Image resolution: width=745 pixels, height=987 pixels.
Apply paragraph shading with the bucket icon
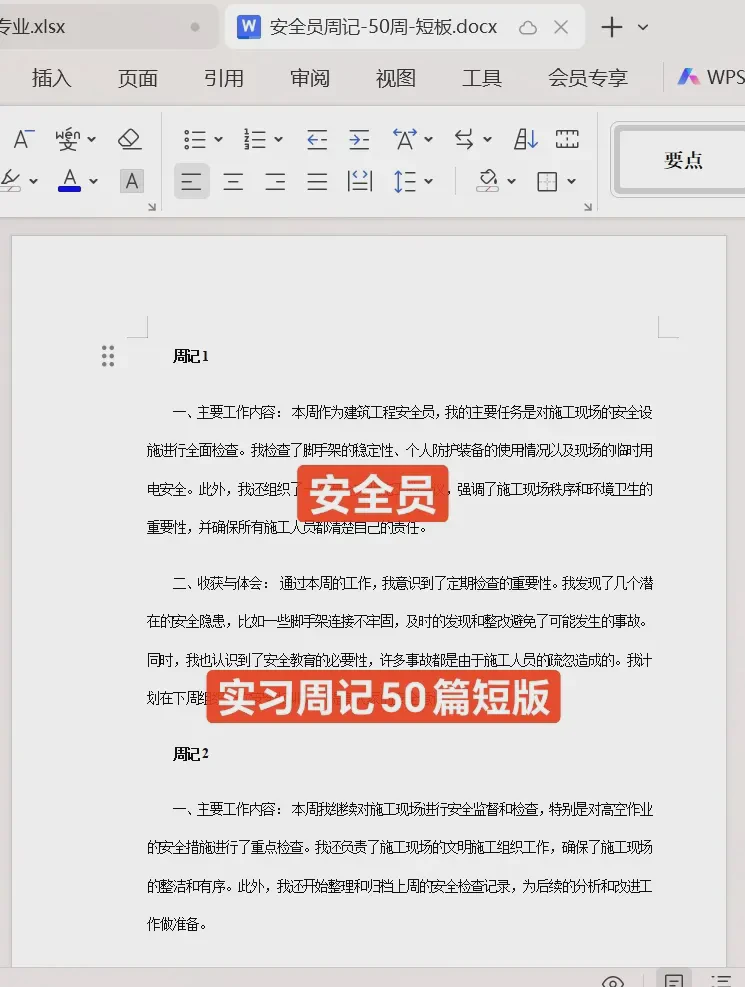[488, 181]
